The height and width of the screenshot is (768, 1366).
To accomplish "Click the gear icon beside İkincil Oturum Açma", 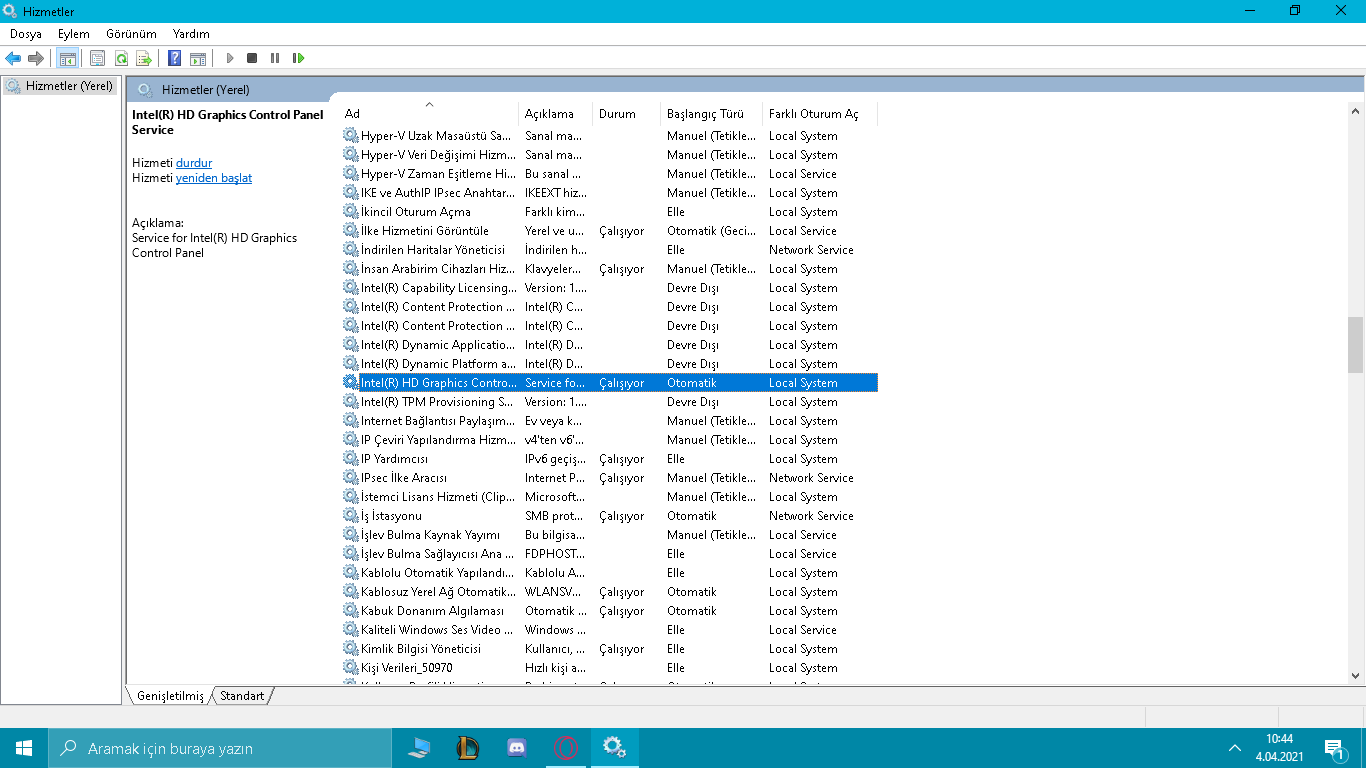I will (x=351, y=212).
